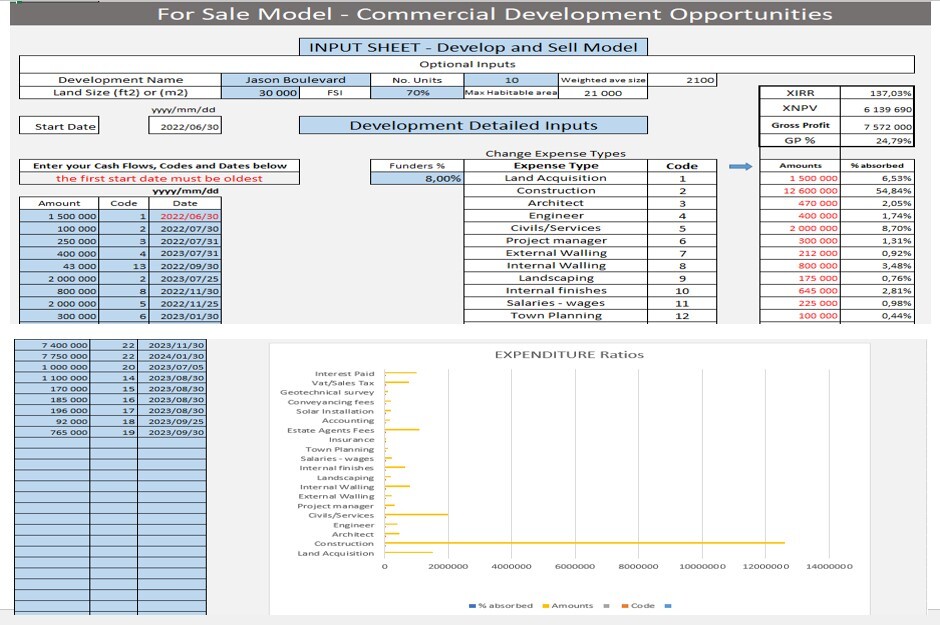
Task: Click the yellow 'Amounts' legend marker below the chart
Action: 545,605
